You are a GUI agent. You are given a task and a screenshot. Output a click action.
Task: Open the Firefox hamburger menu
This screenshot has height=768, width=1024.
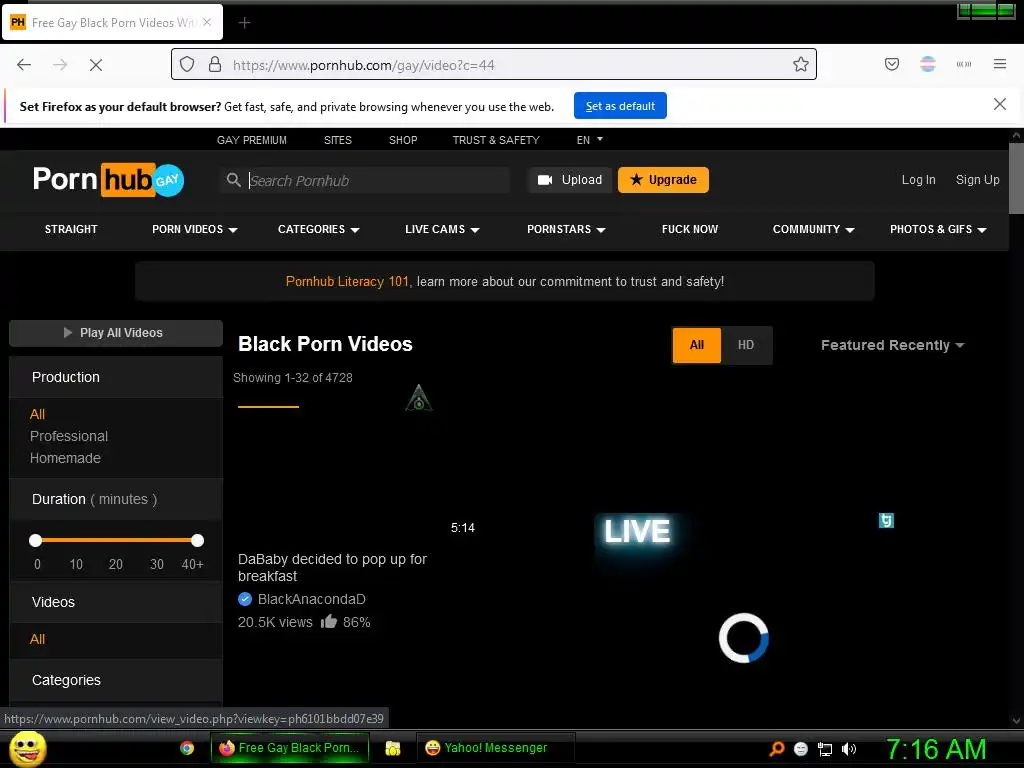pos(1000,64)
